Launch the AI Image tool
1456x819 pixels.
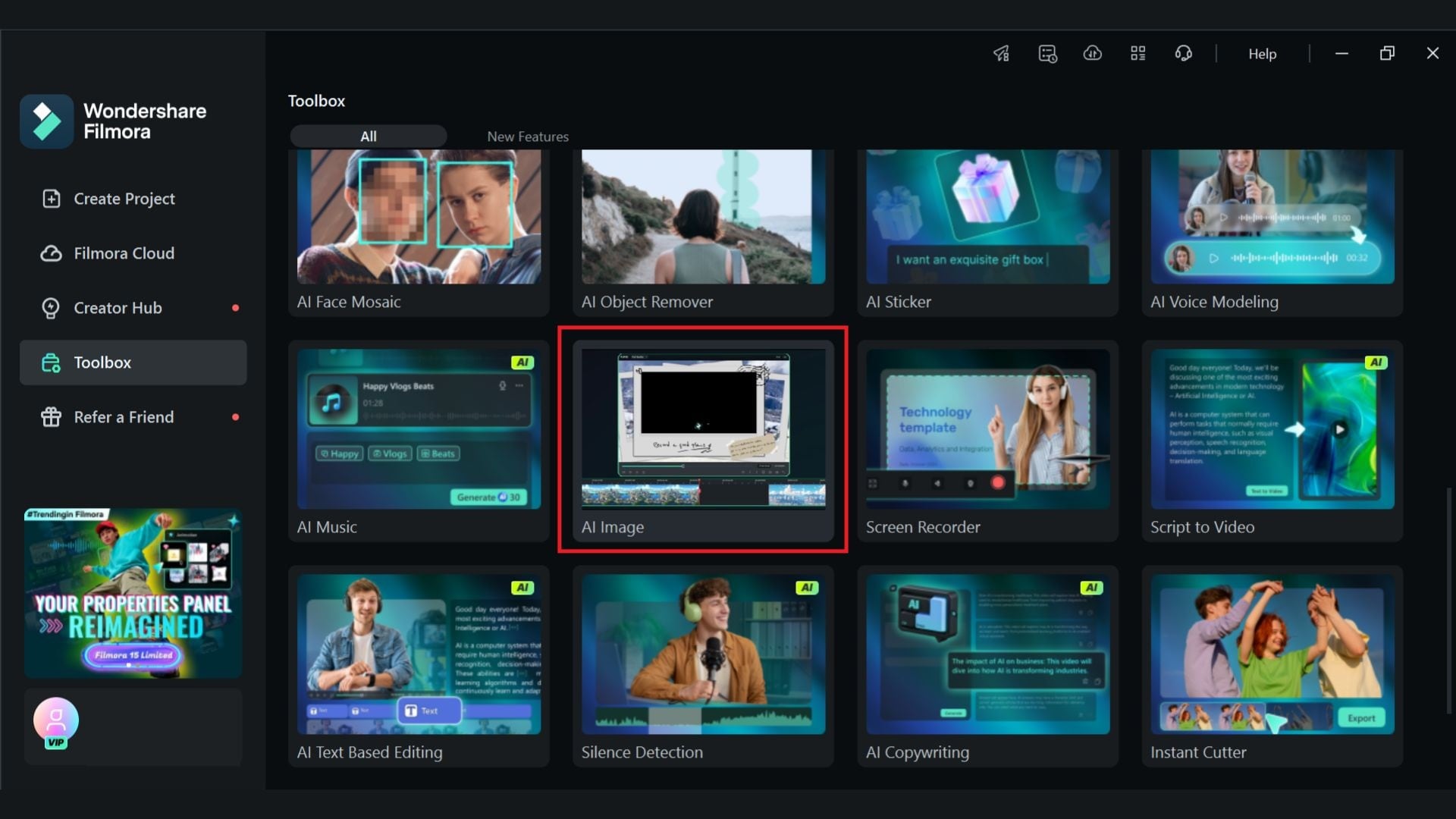(x=702, y=428)
